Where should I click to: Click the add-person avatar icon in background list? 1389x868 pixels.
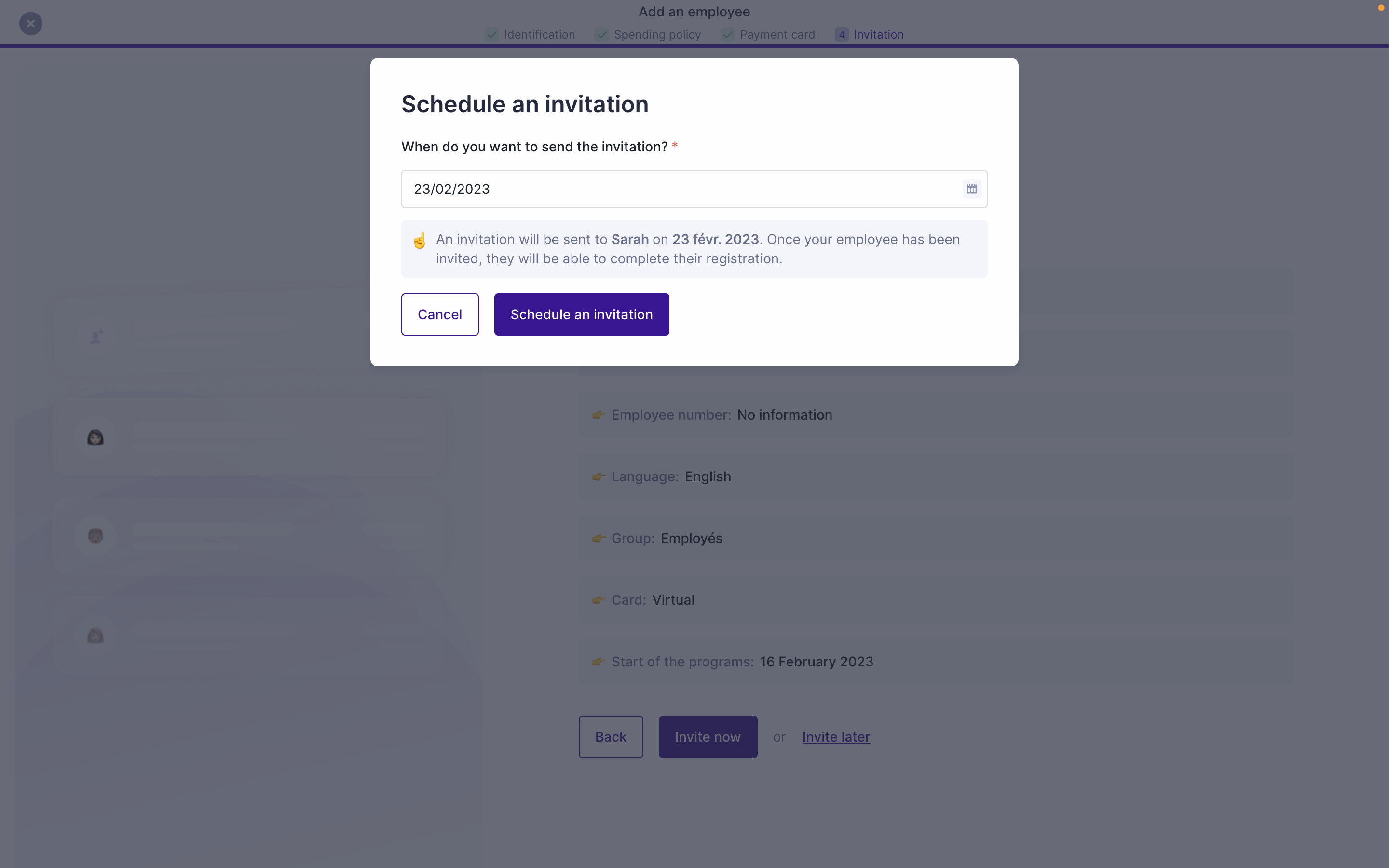[96, 337]
